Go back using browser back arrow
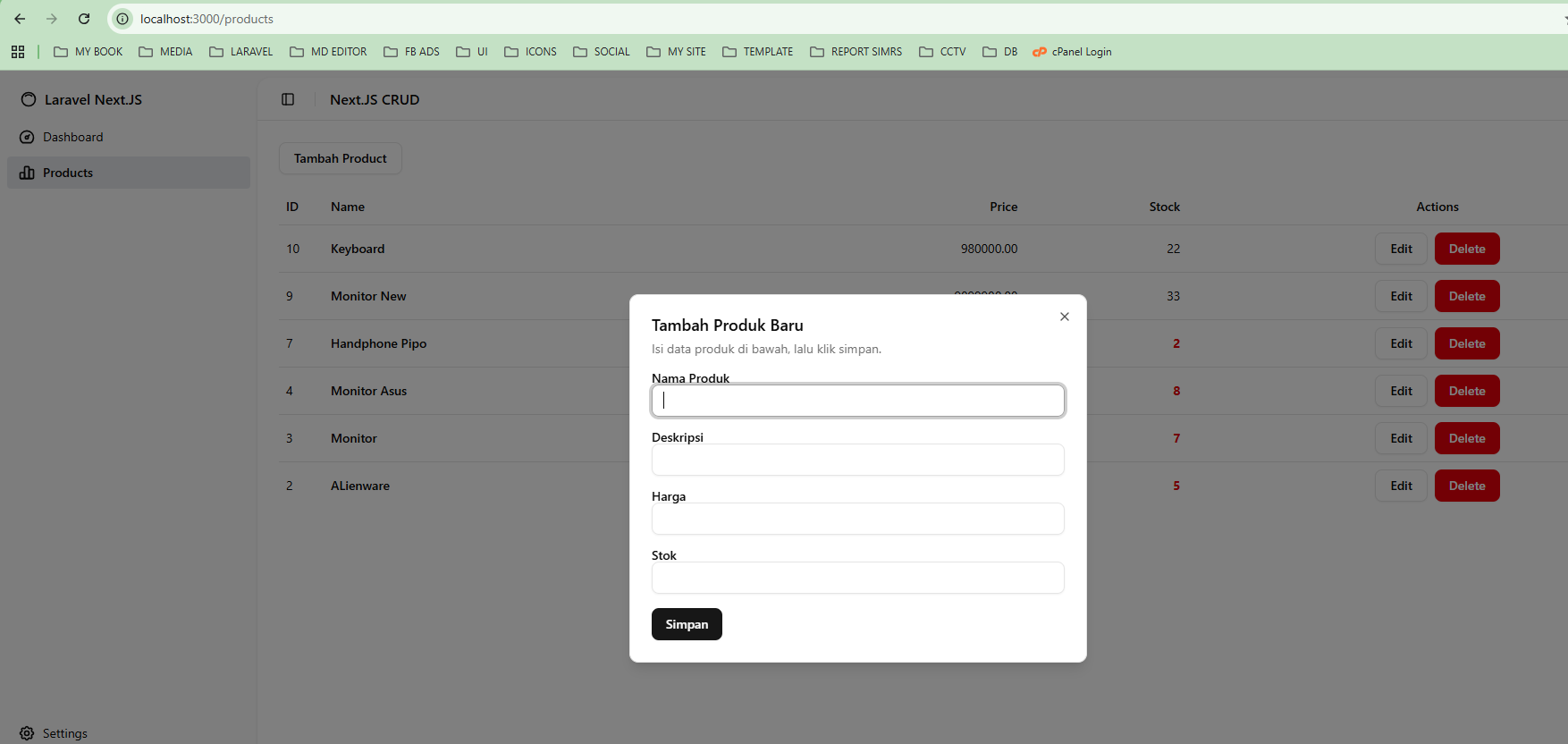Image resolution: width=1568 pixels, height=744 pixels. tap(20, 19)
